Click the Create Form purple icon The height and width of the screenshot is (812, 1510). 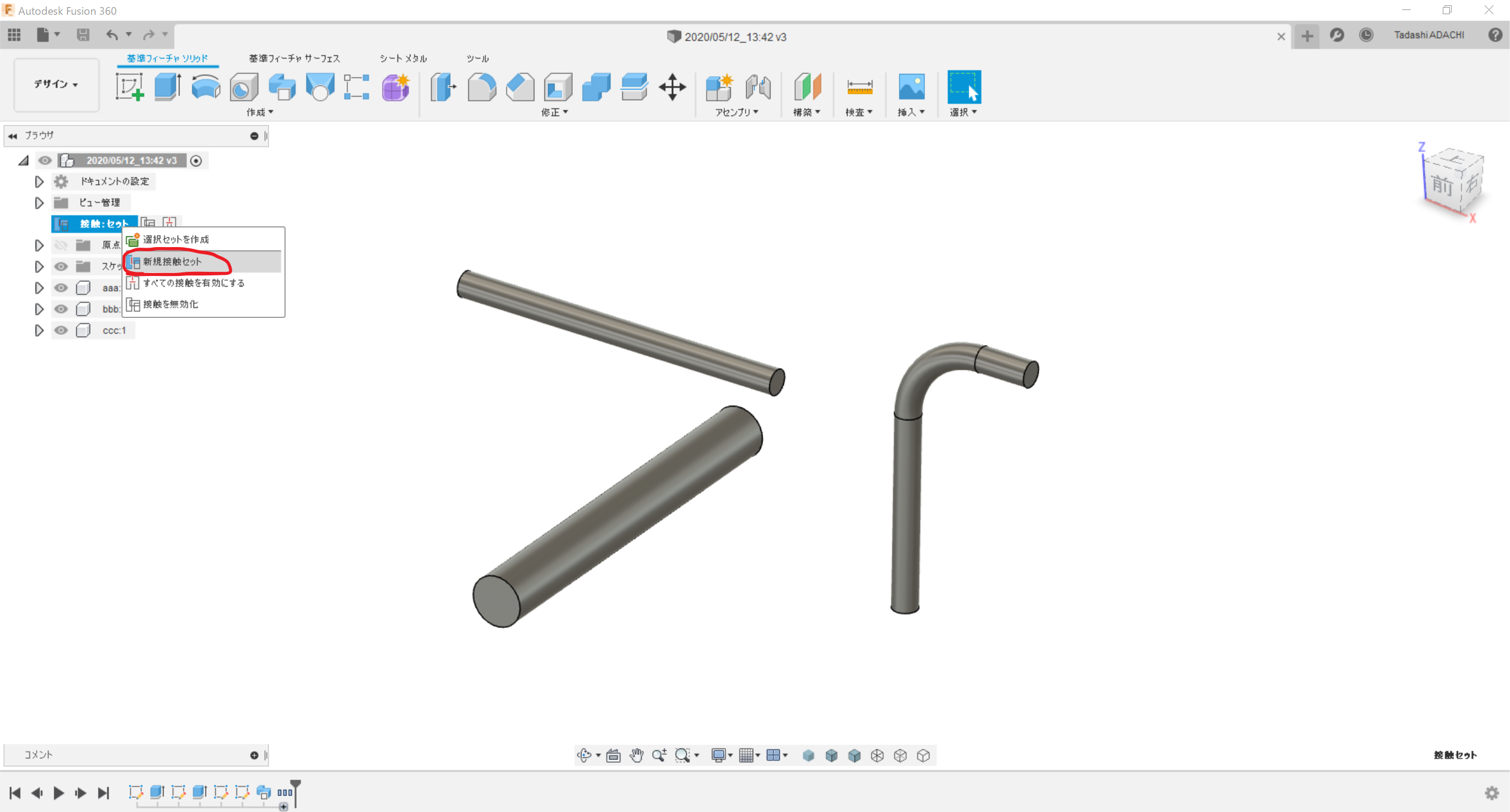tap(396, 87)
